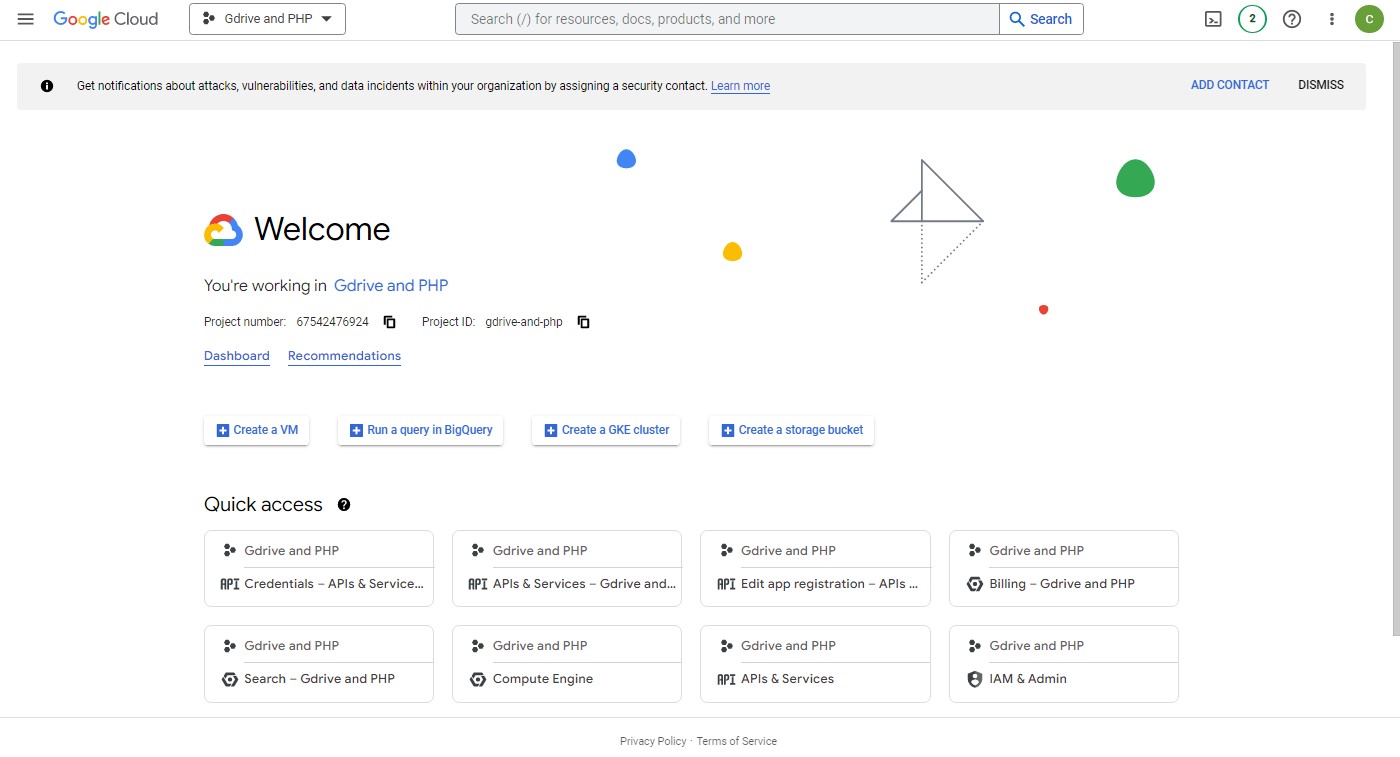Copy the project number

(x=390, y=322)
